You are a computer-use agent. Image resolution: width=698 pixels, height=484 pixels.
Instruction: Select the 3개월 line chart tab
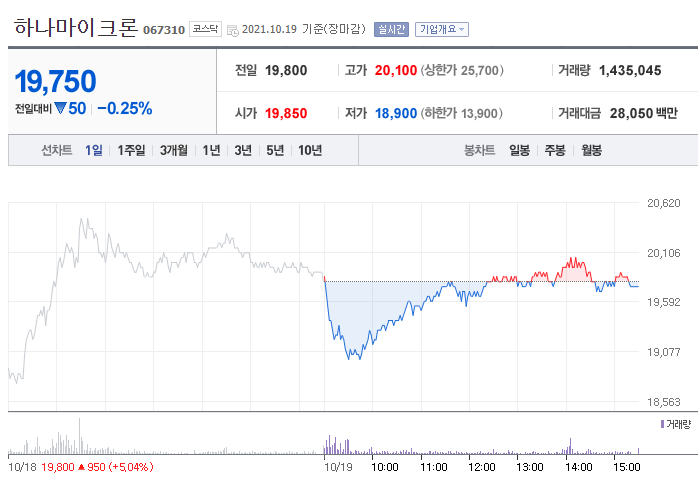[174, 150]
